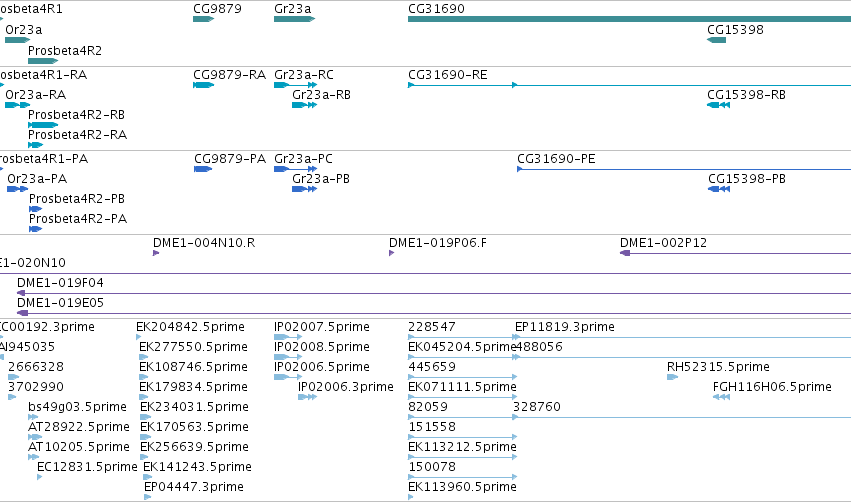Select Prosbeta4R2-PB protein glyph
The height and width of the screenshot is (502, 851).
click(35, 209)
